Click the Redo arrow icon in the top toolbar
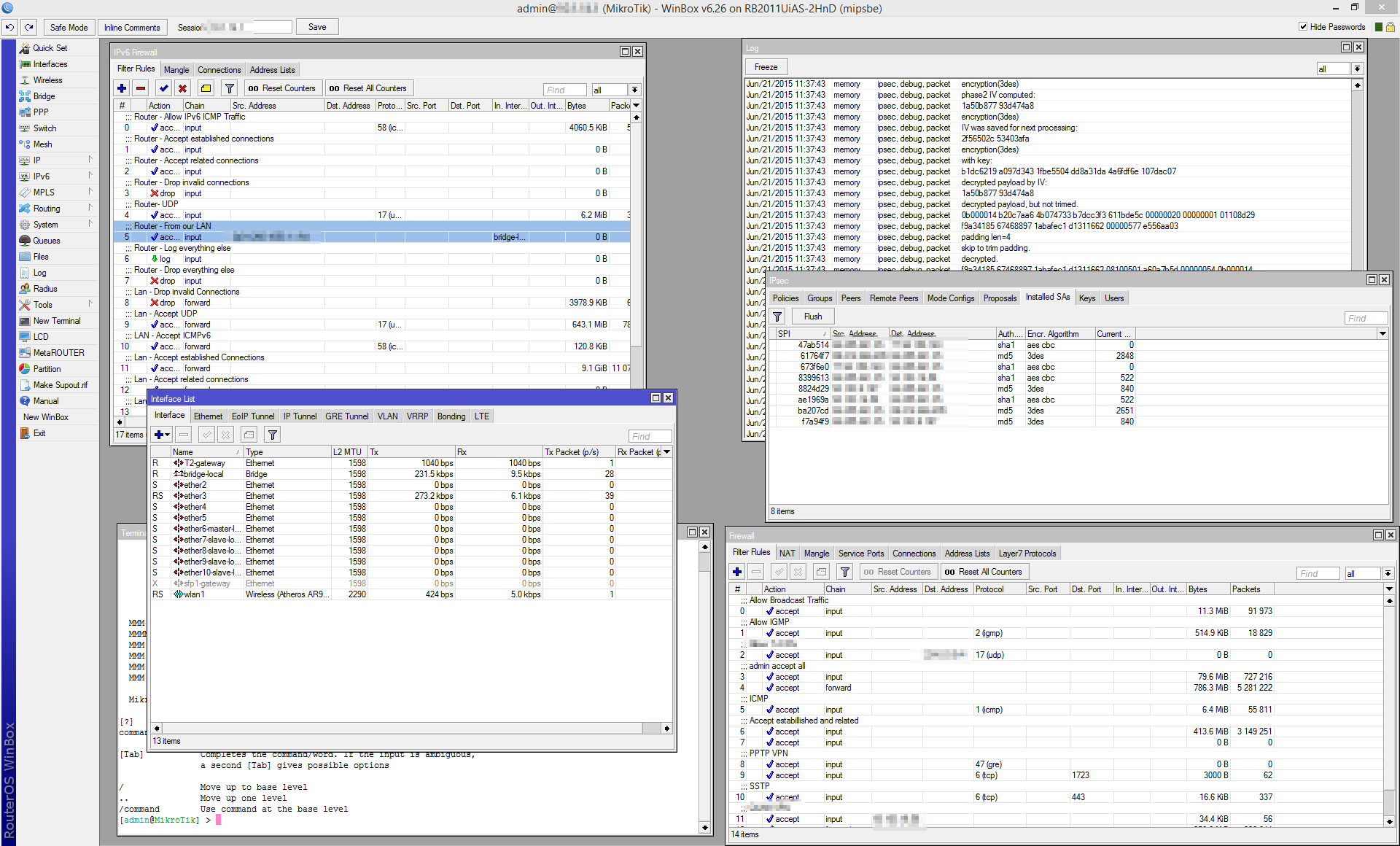 coord(29,27)
